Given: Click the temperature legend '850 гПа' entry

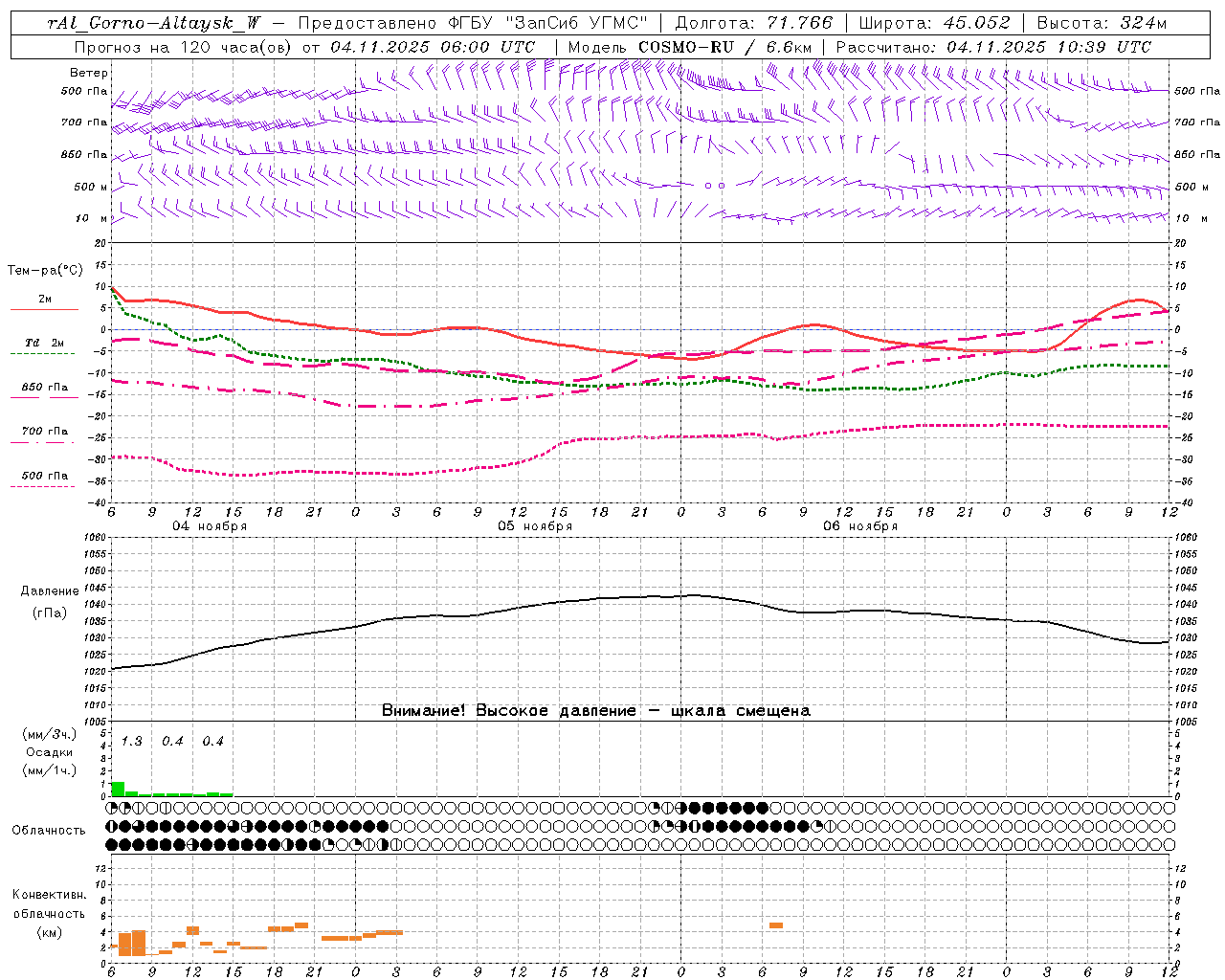Looking at the screenshot, I should (x=45, y=388).
